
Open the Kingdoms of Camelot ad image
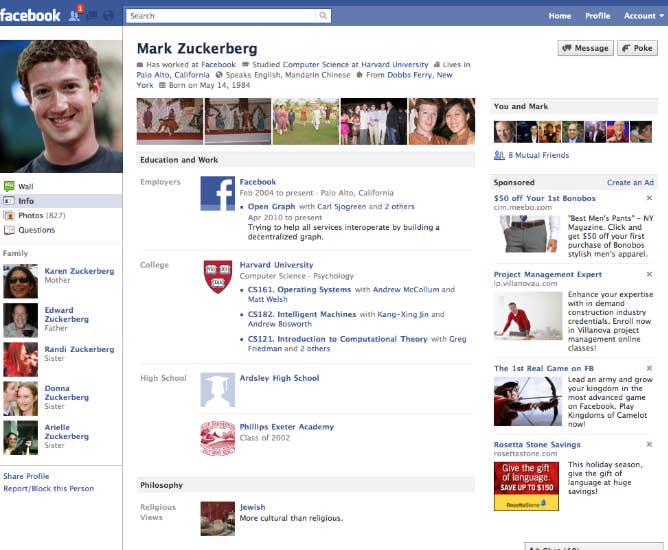point(528,401)
